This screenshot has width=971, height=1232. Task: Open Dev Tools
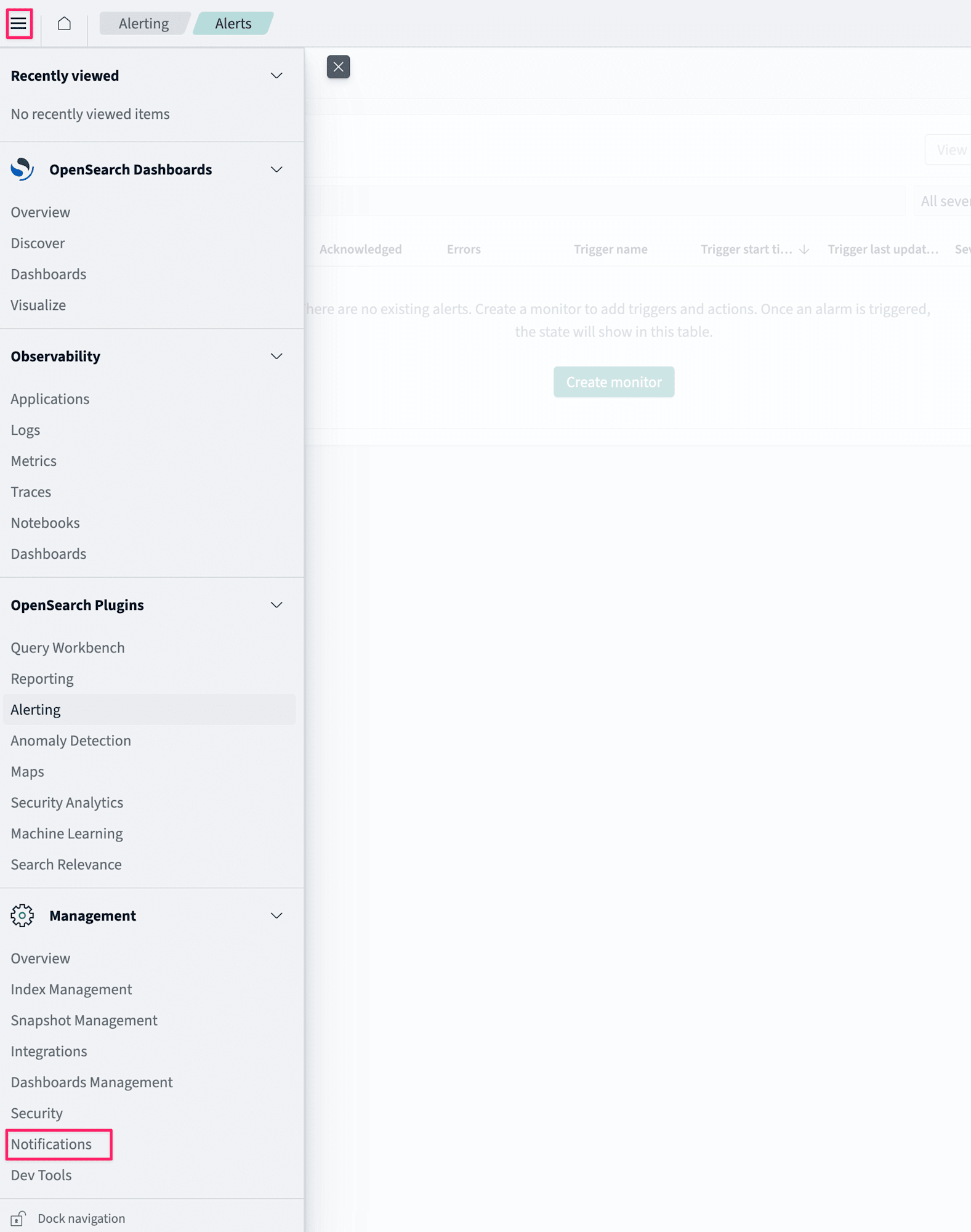coord(41,1175)
